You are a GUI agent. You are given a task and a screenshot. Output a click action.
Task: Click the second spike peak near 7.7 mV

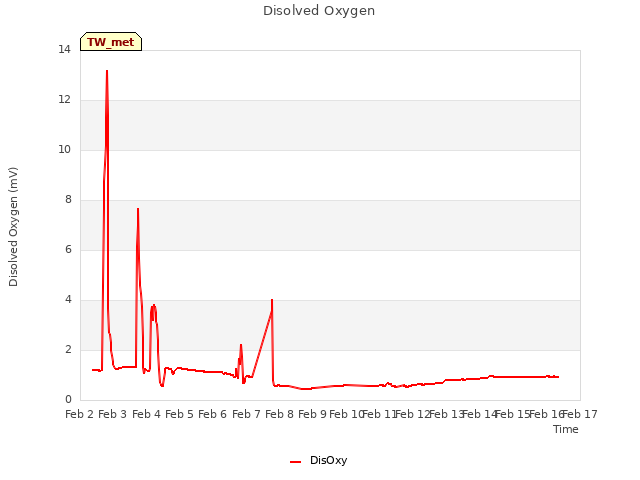[138, 209]
